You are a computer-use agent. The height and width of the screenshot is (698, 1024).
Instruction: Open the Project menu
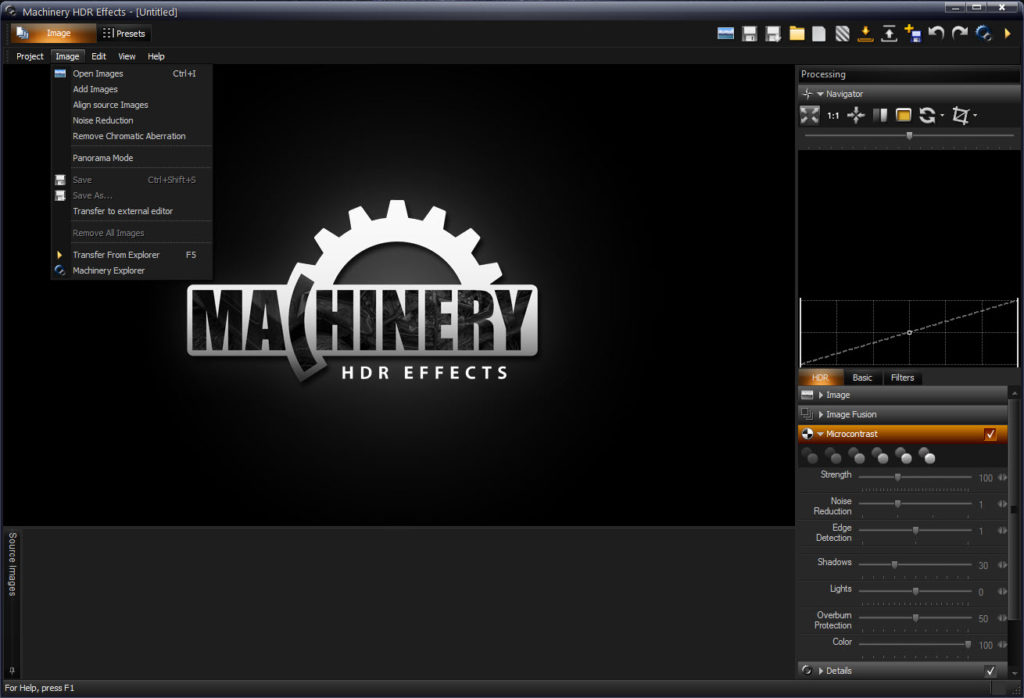30,57
